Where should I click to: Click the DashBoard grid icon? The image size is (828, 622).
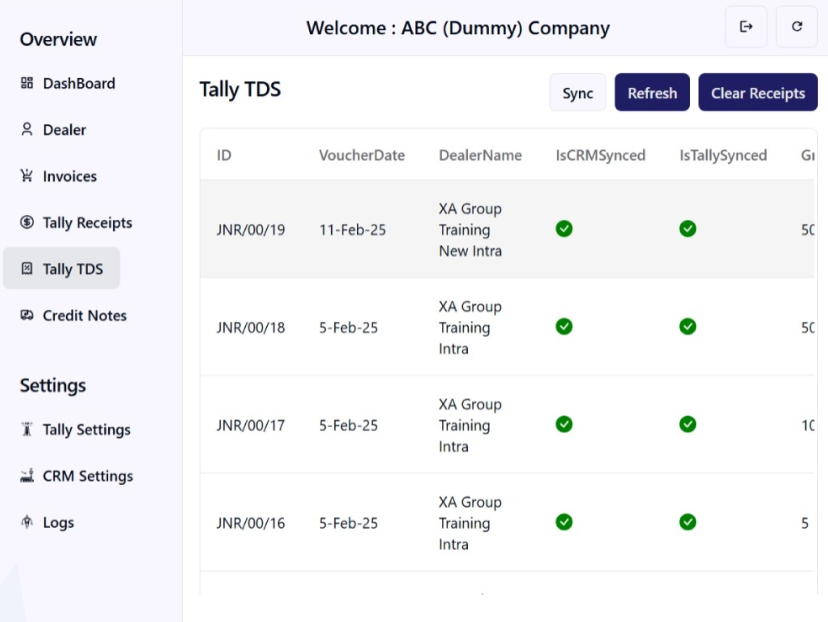(27, 84)
